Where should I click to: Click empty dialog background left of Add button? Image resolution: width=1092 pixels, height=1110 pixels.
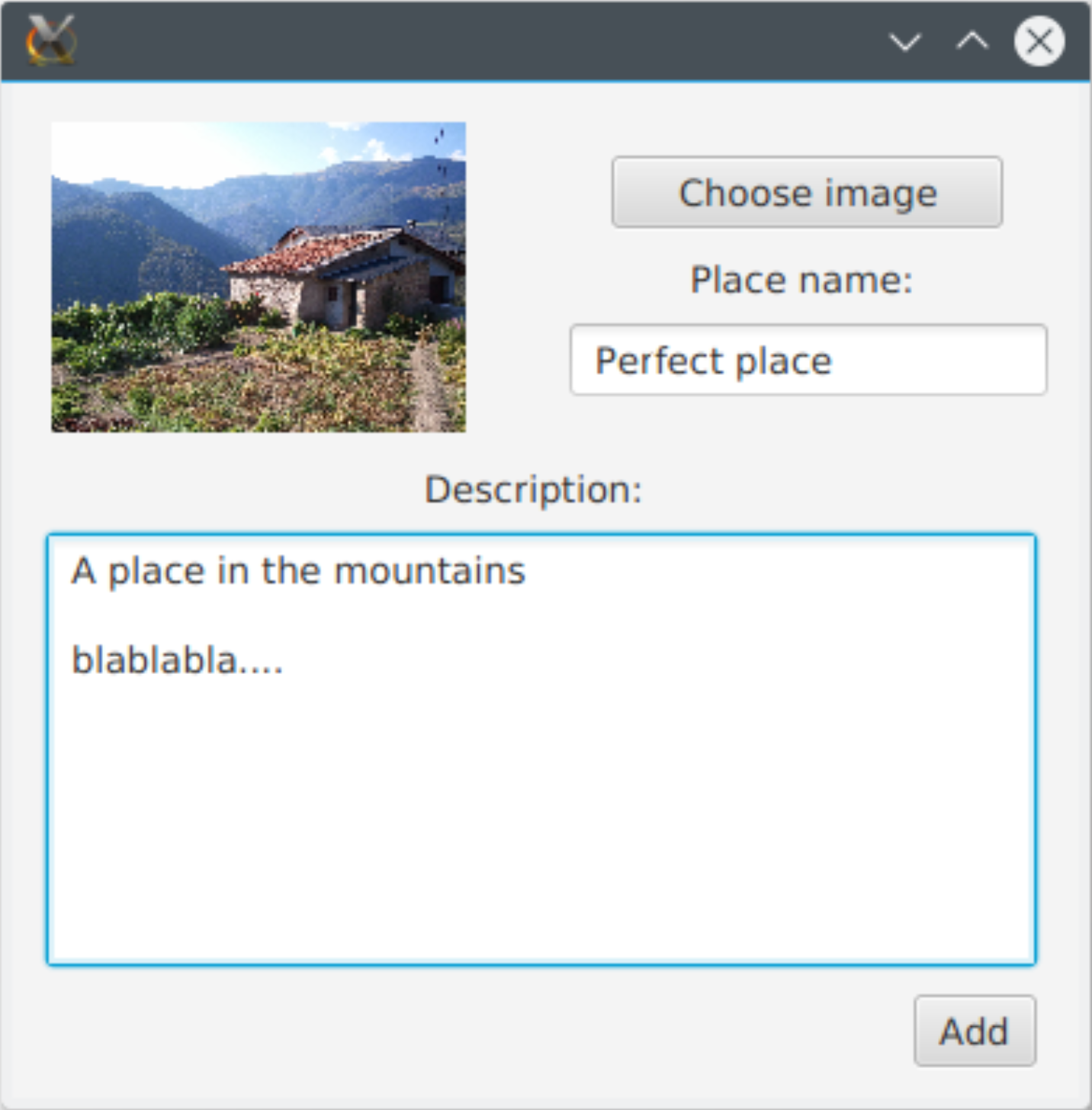tap(534, 1031)
